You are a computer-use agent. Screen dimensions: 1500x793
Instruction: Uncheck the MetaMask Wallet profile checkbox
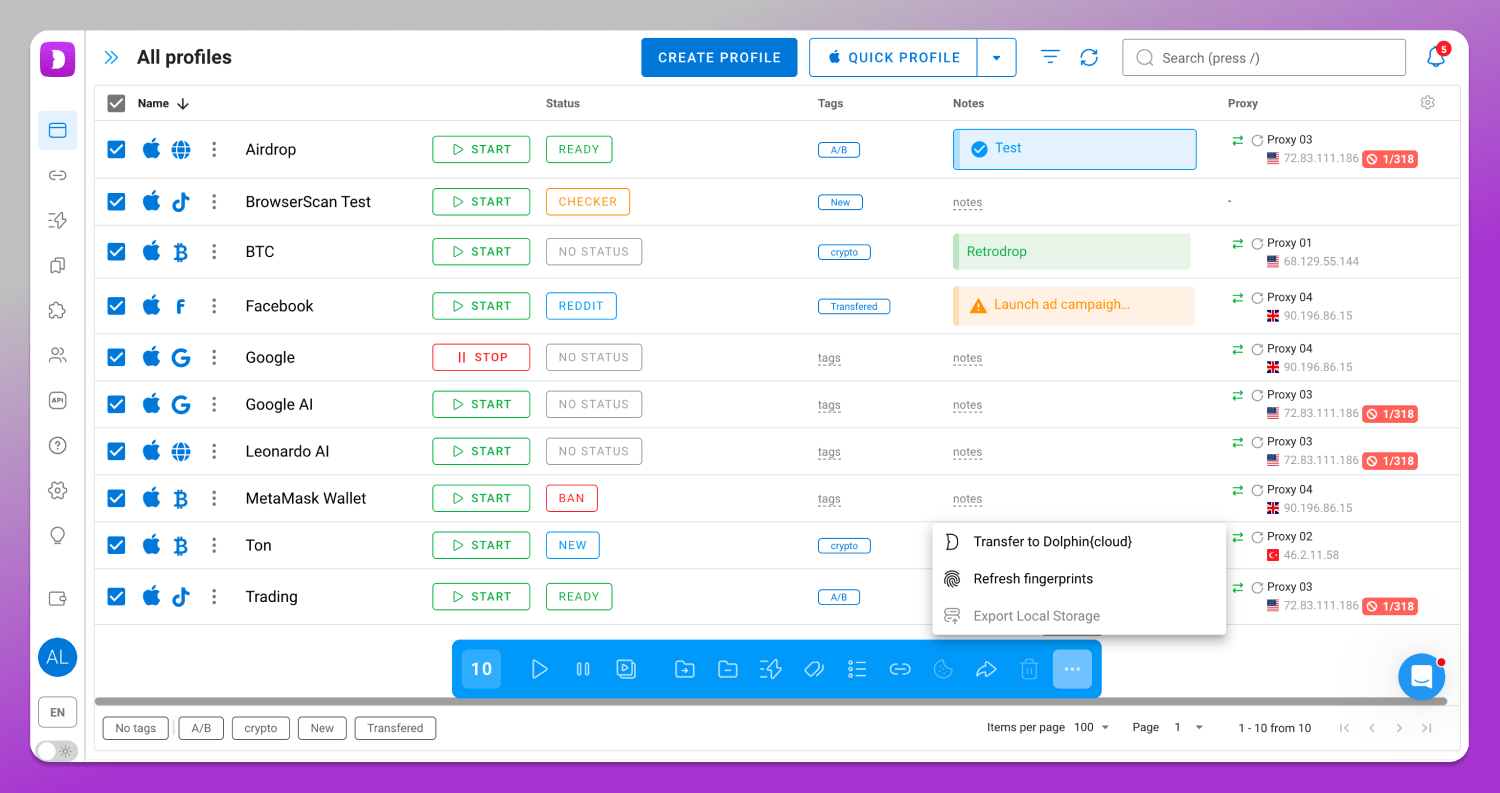pyautogui.click(x=116, y=498)
